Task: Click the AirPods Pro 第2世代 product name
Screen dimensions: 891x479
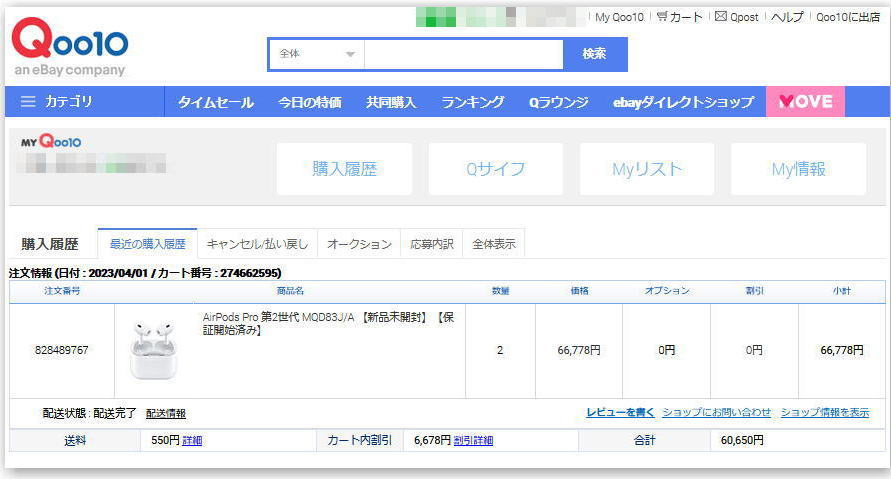Action: [x=328, y=323]
